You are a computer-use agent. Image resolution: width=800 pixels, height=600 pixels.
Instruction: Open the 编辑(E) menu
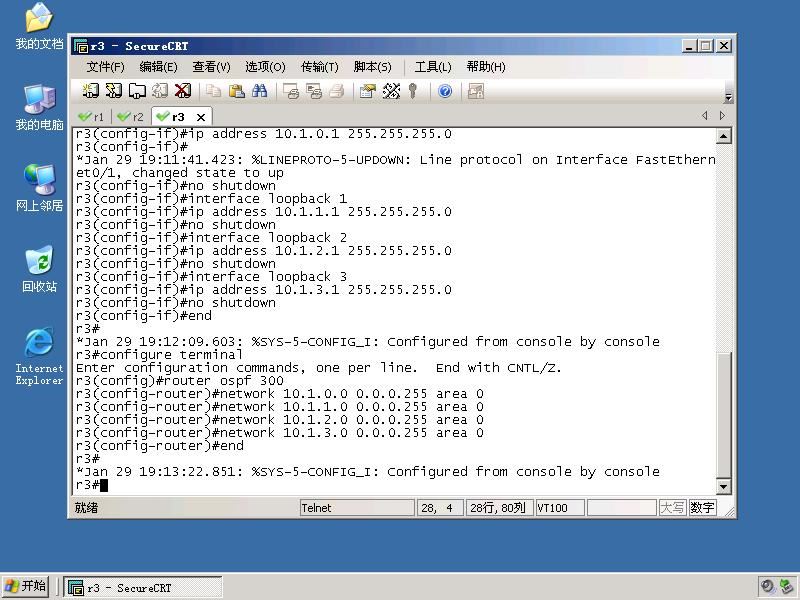(x=158, y=67)
